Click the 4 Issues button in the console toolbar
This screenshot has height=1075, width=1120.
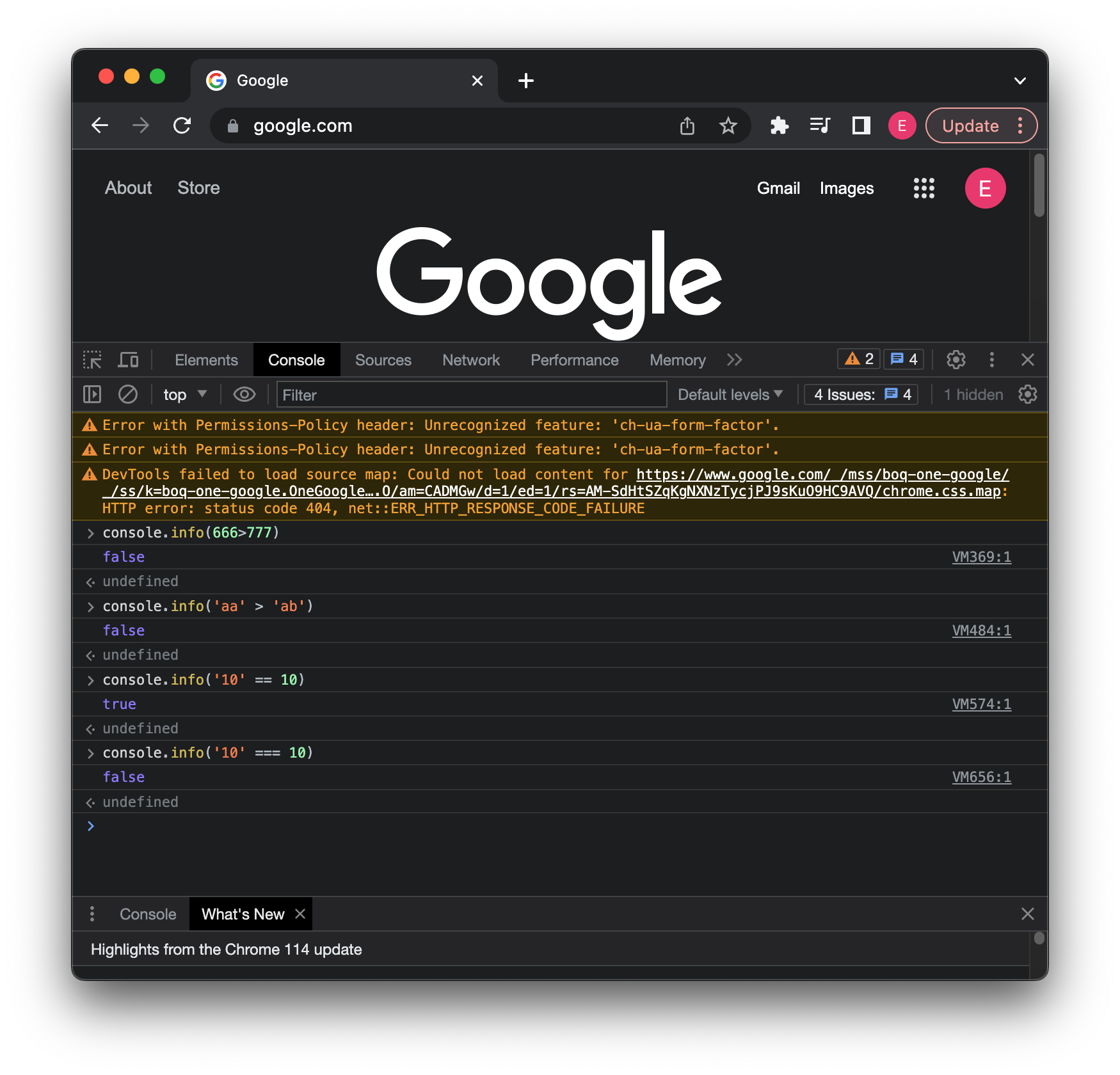point(861,395)
